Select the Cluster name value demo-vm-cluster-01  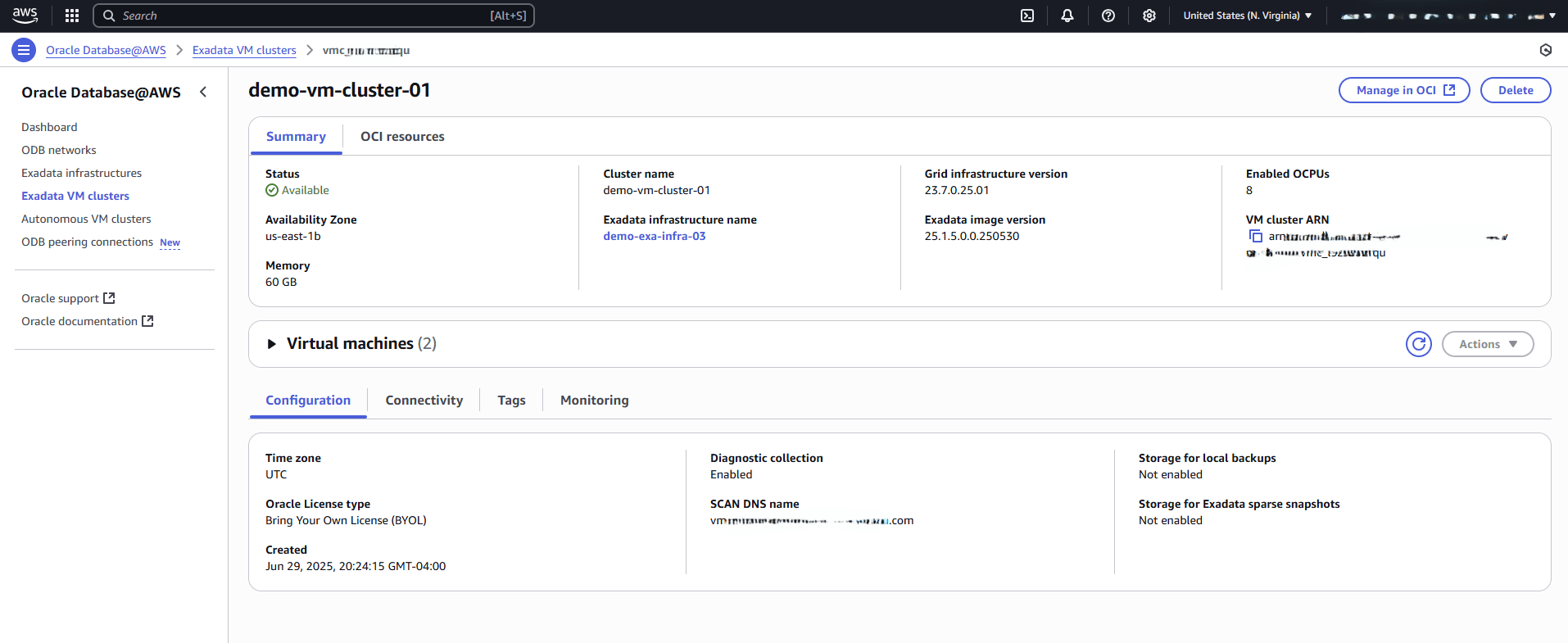pyautogui.click(x=656, y=190)
